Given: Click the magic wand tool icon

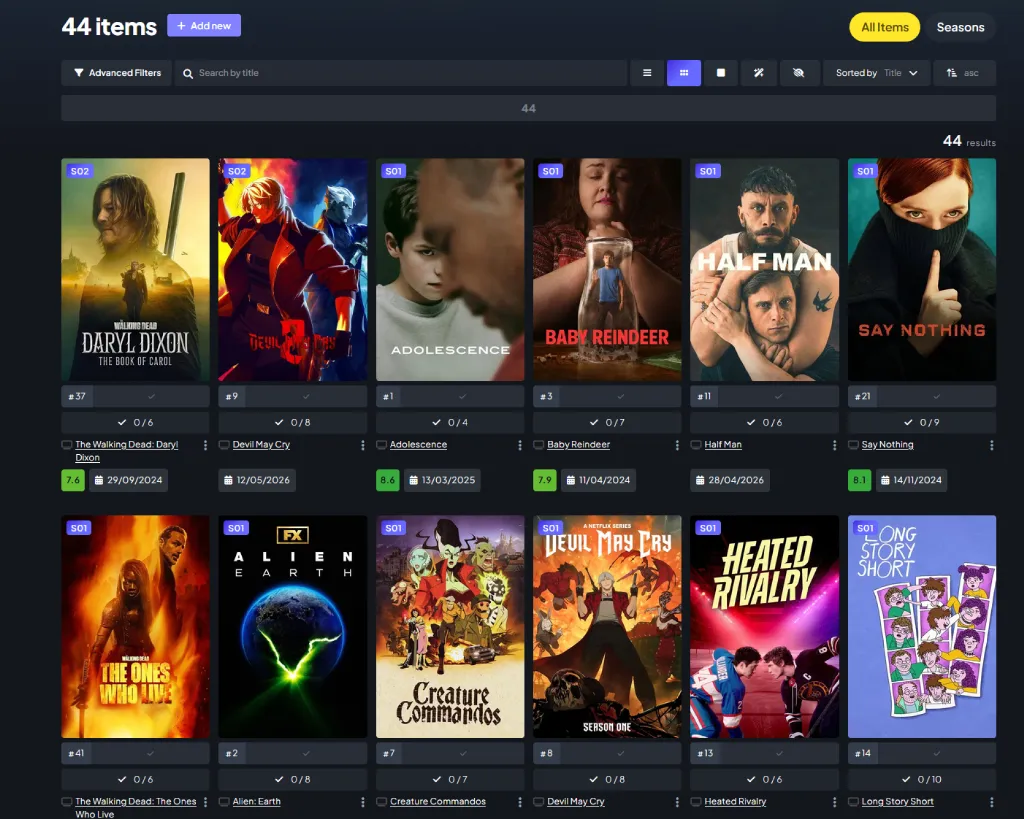Looking at the screenshot, I should click(758, 73).
